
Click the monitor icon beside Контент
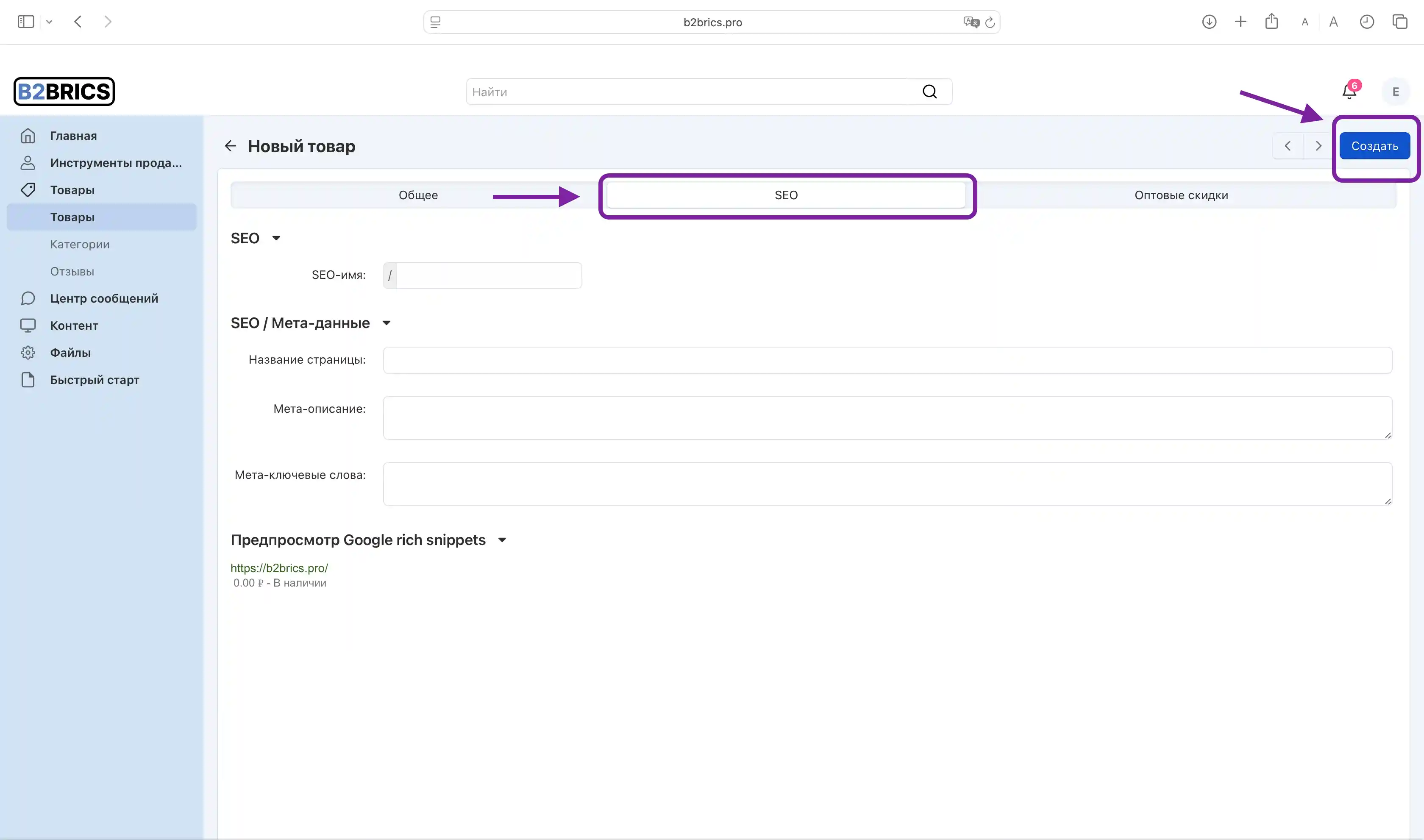tap(28, 325)
